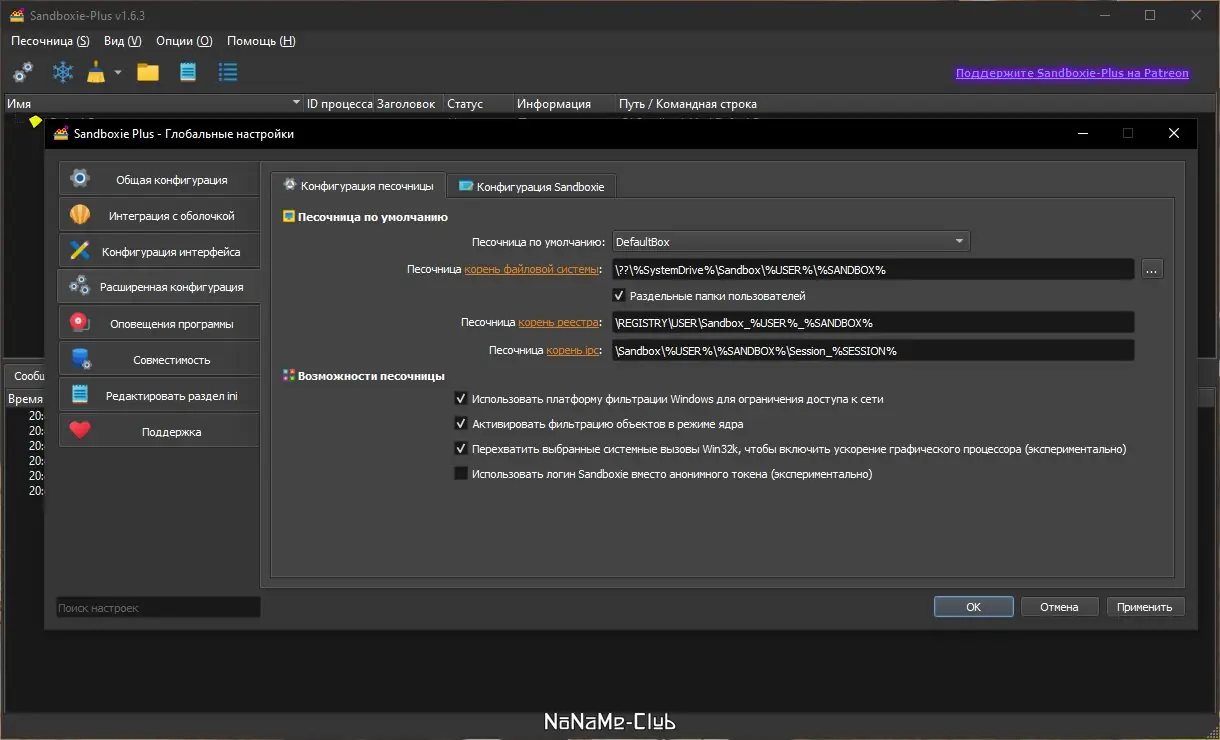The width and height of the screenshot is (1220, 740).
Task: Open Расширенная конфигурация settings section
Action: click(x=159, y=287)
